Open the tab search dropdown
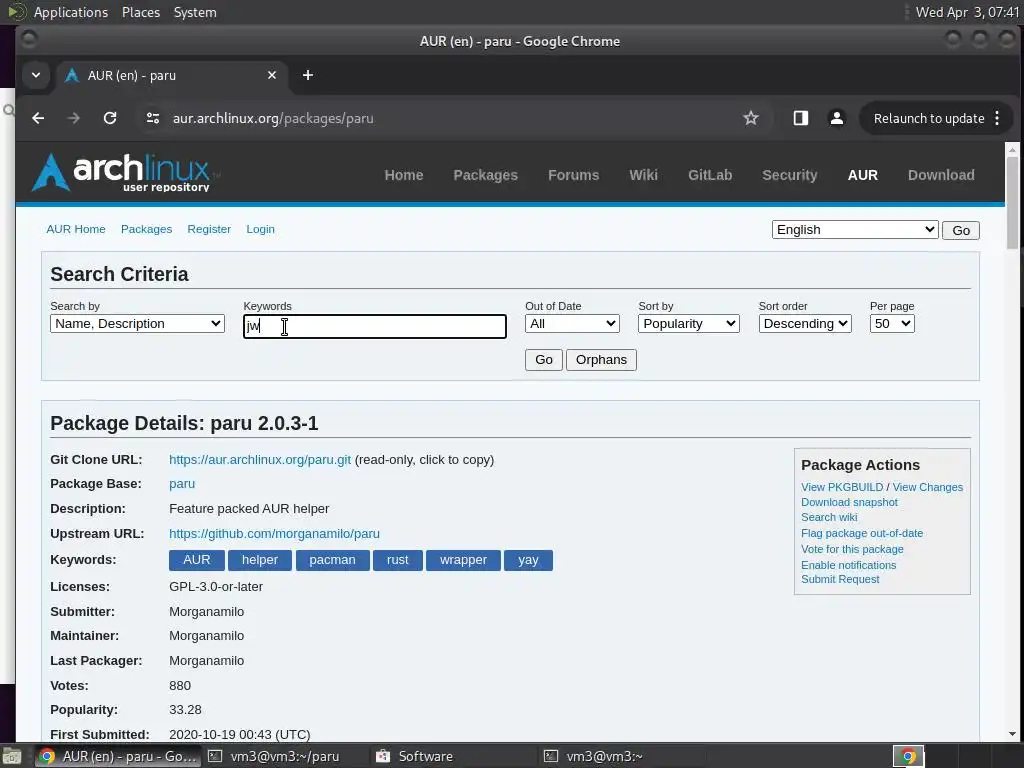 point(36,75)
